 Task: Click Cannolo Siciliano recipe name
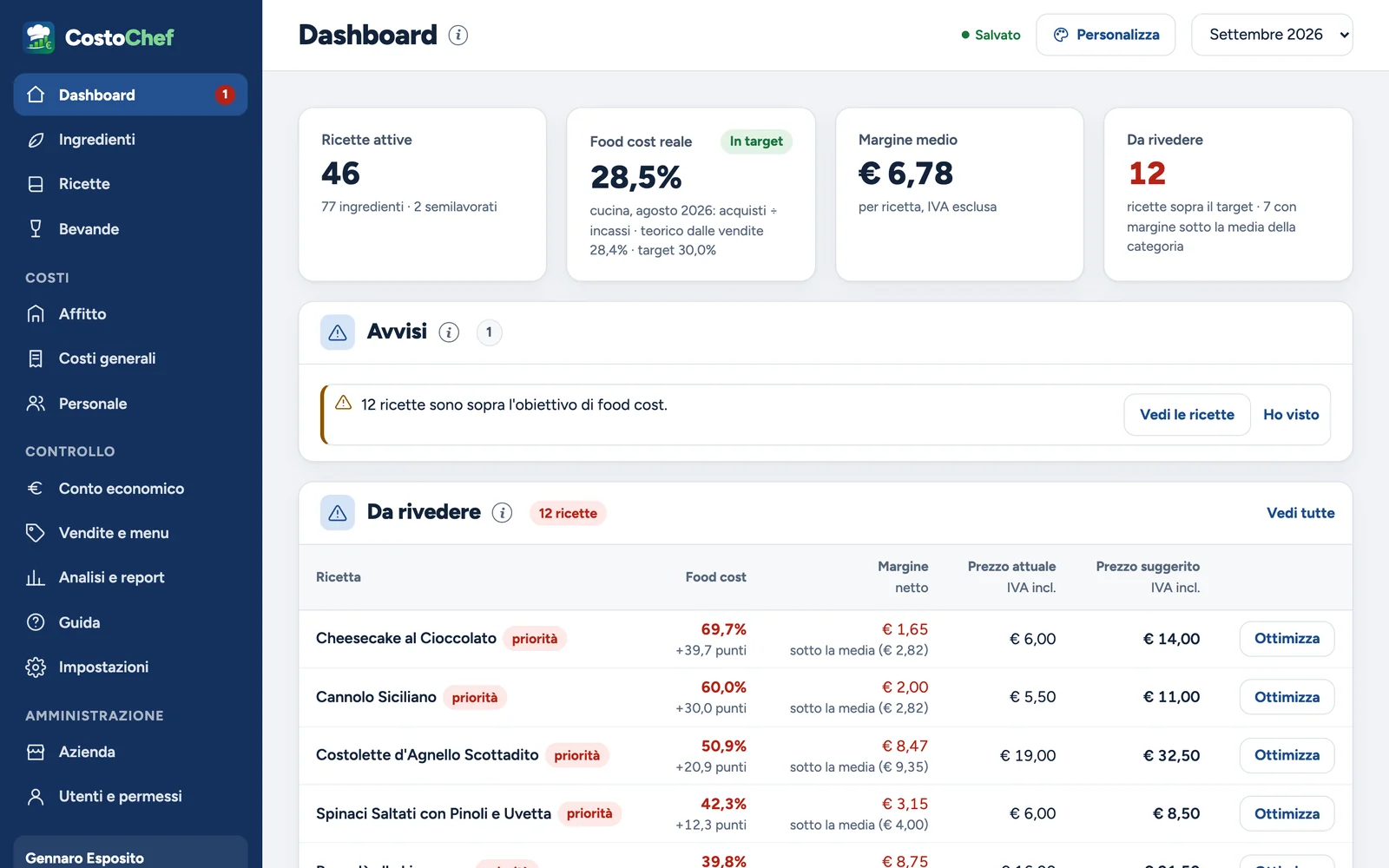[x=376, y=697]
